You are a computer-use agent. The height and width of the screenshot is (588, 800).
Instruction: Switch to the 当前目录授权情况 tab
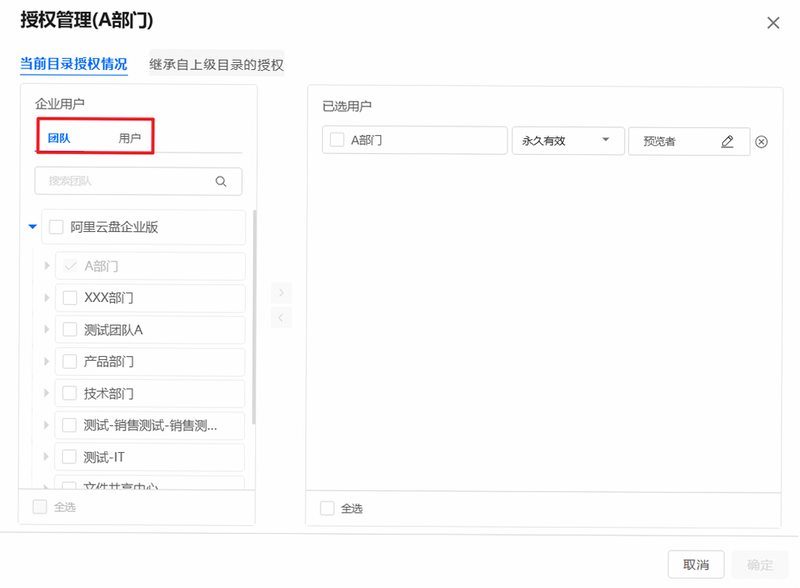tap(73, 64)
